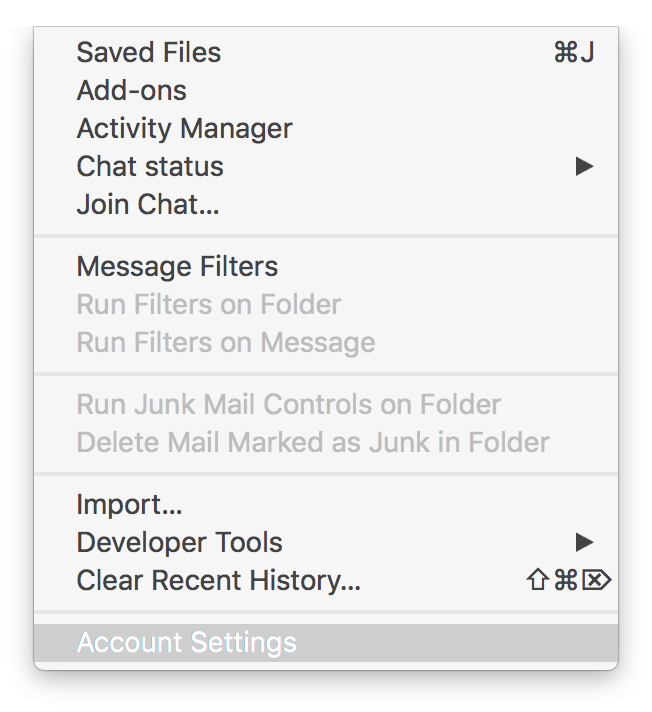Choose Clear Recent History…

pos(326,580)
